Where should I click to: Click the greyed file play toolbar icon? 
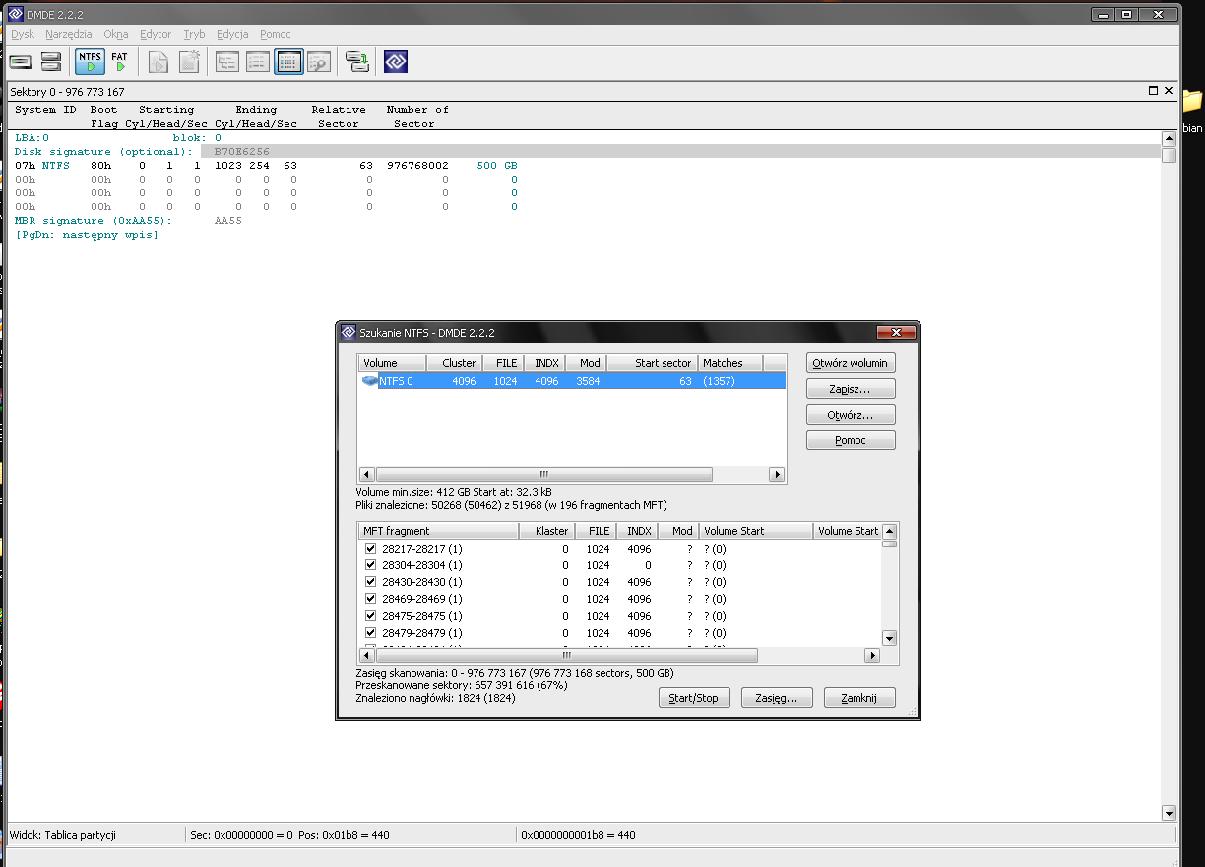(x=158, y=62)
